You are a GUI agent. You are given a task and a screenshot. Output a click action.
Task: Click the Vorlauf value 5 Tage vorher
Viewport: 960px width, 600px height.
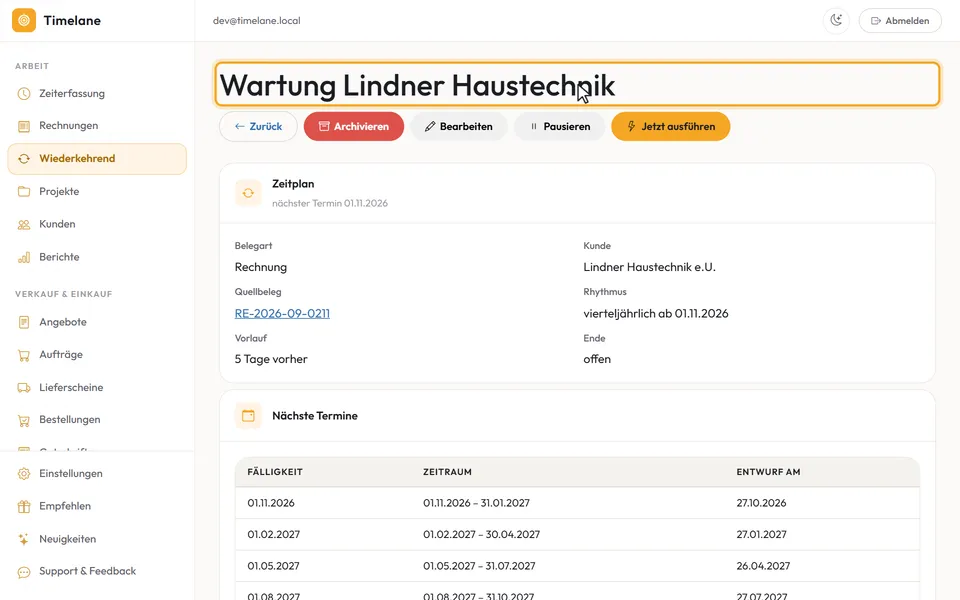tap(271, 359)
